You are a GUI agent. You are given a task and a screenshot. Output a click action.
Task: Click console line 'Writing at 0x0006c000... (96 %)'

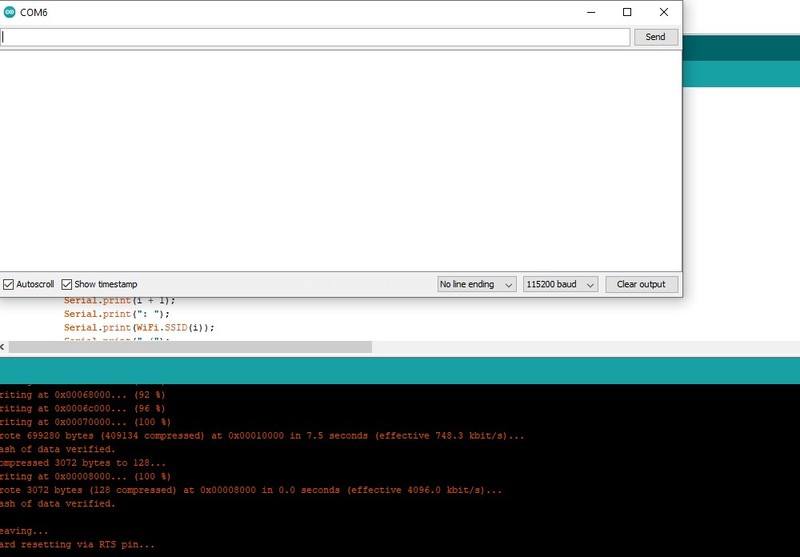click(x=82, y=409)
